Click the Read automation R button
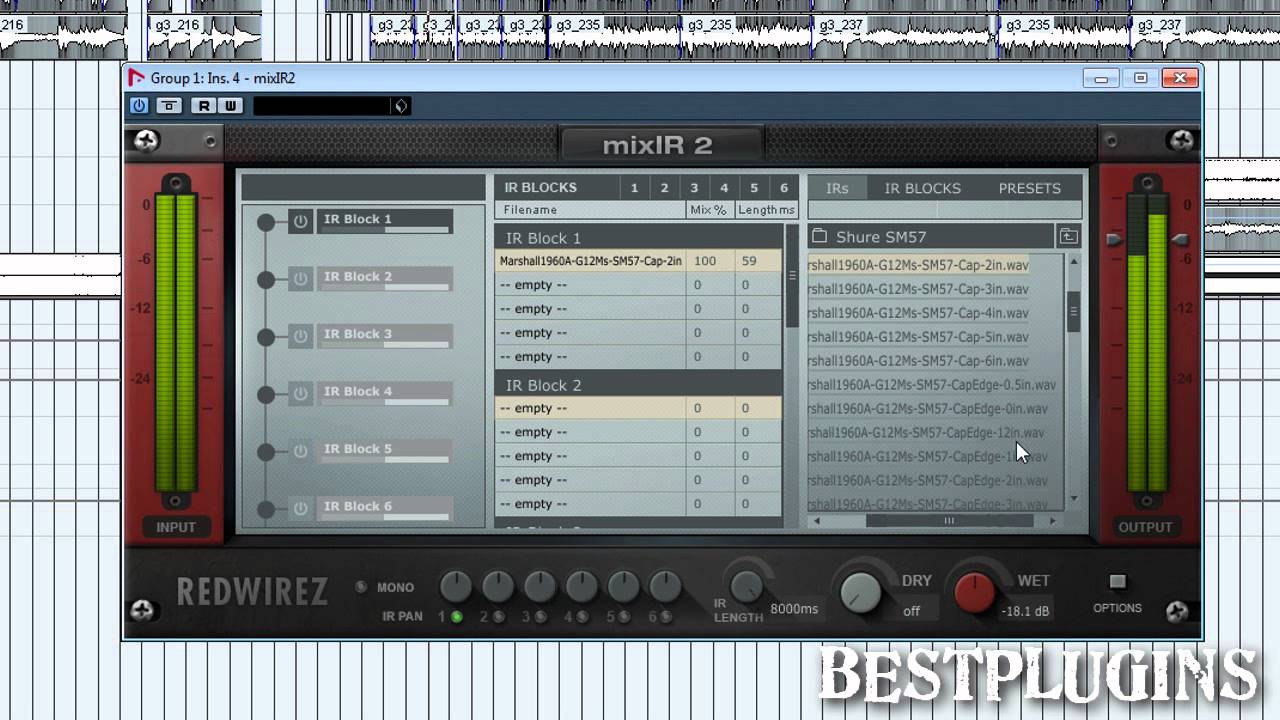The width and height of the screenshot is (1280, 720). (204, 105)
